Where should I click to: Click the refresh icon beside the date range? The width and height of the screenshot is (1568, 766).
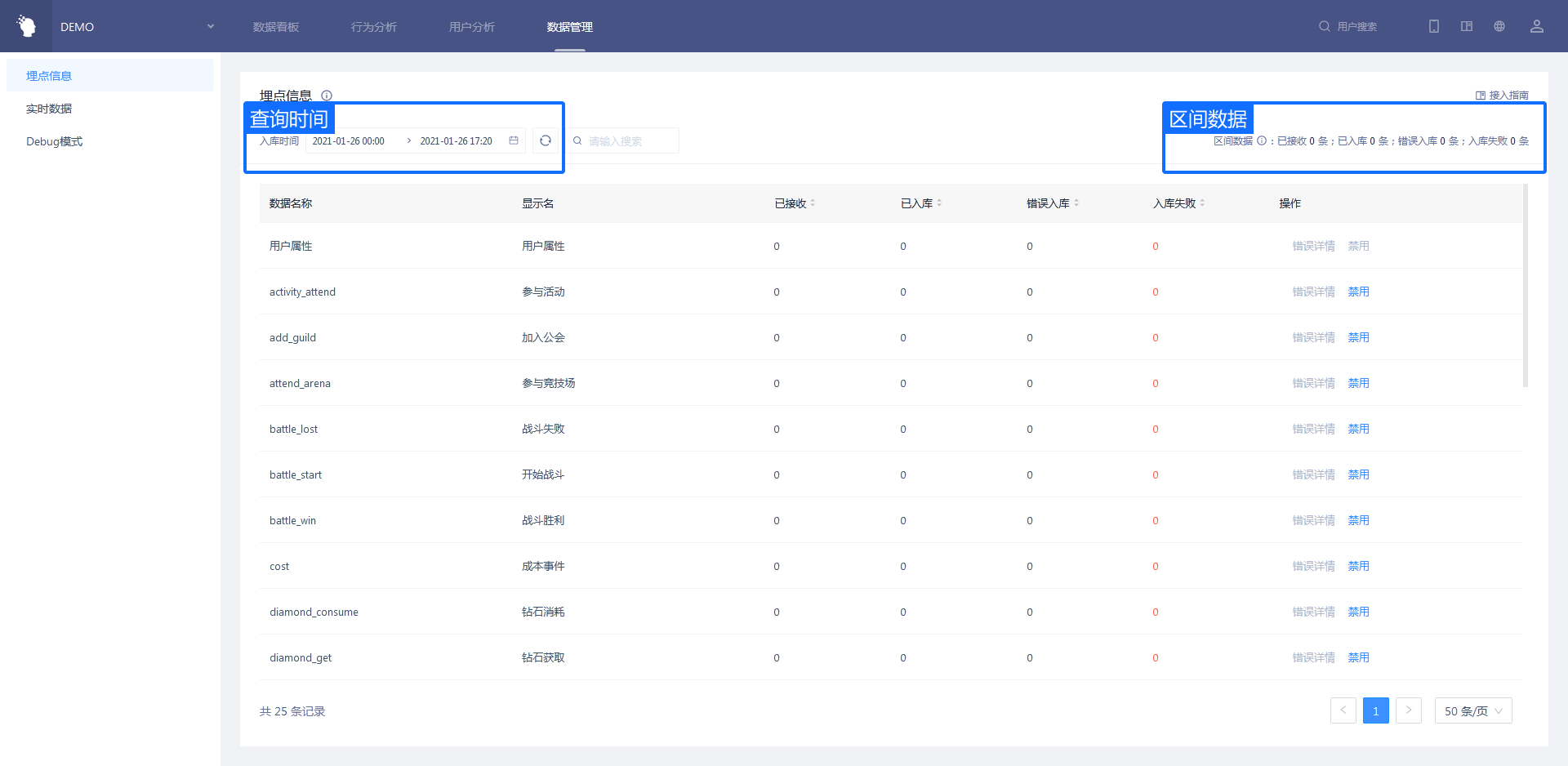point(546,140)
